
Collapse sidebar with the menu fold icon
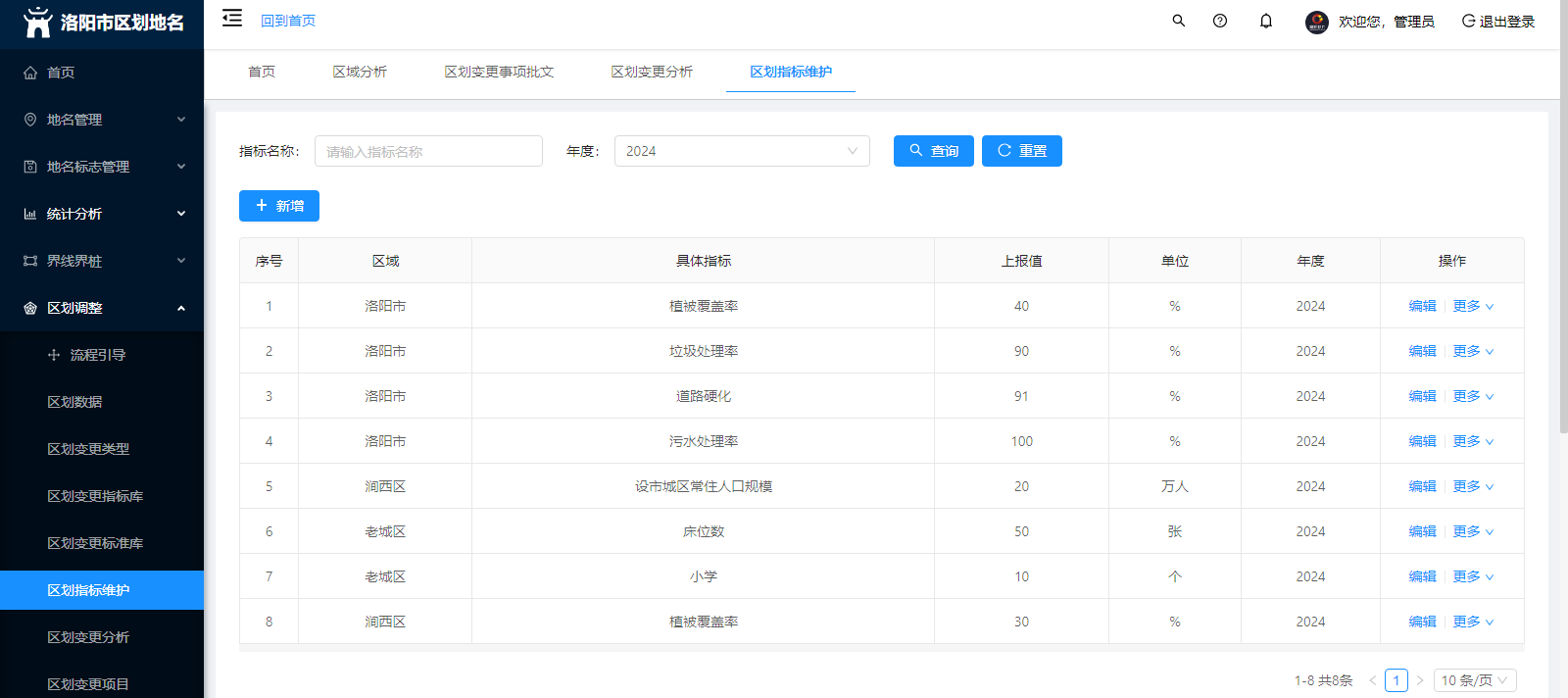point(232,18)
